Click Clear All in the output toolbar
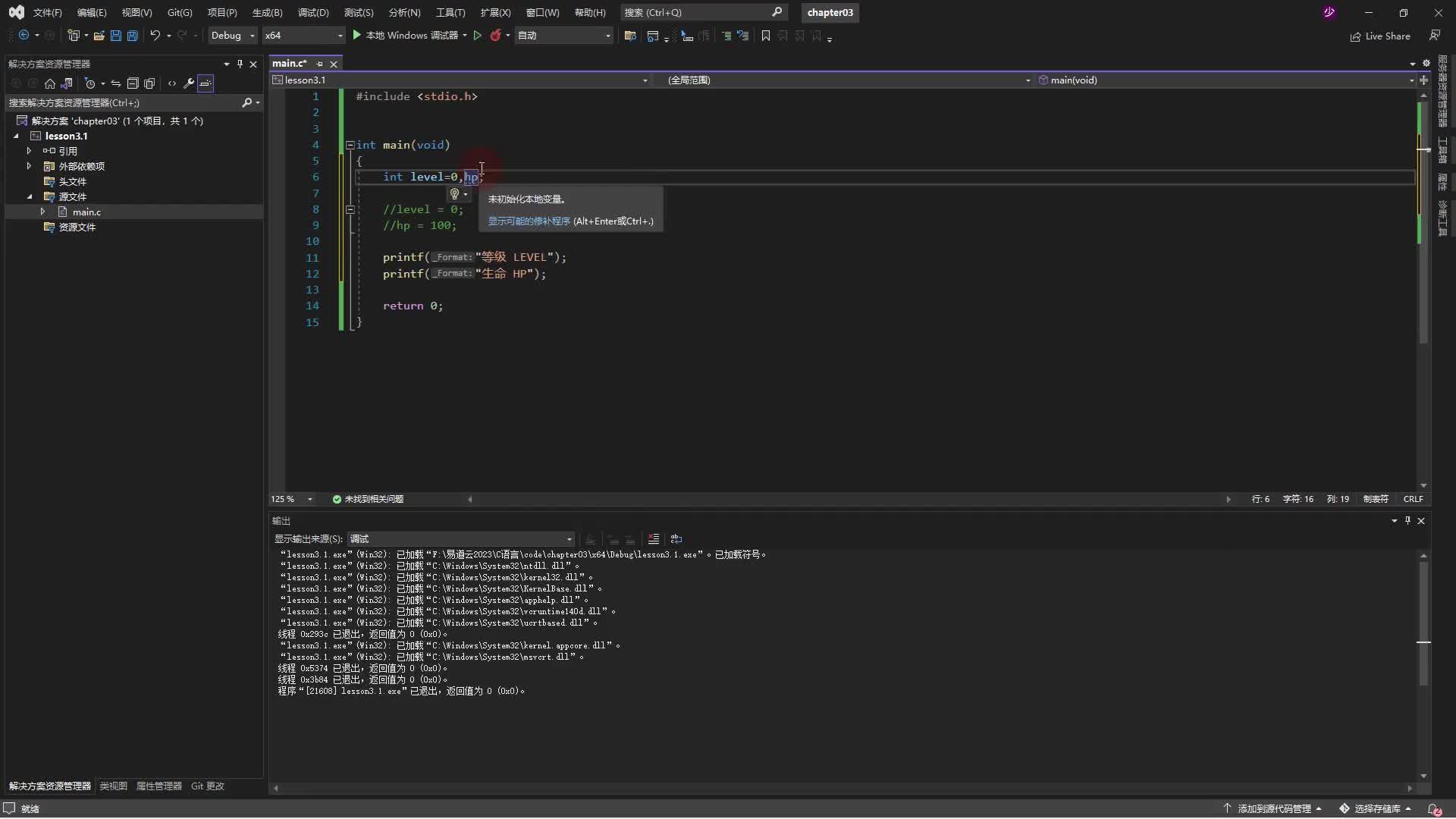Viewport: 1456px width, 819px height. tap(653, 539)
